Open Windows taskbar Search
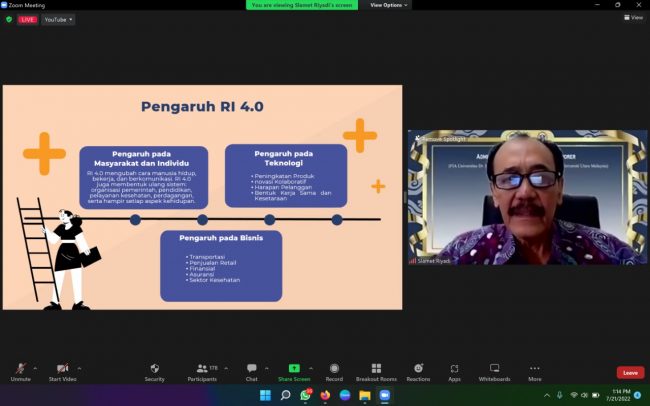 (285, 395)
